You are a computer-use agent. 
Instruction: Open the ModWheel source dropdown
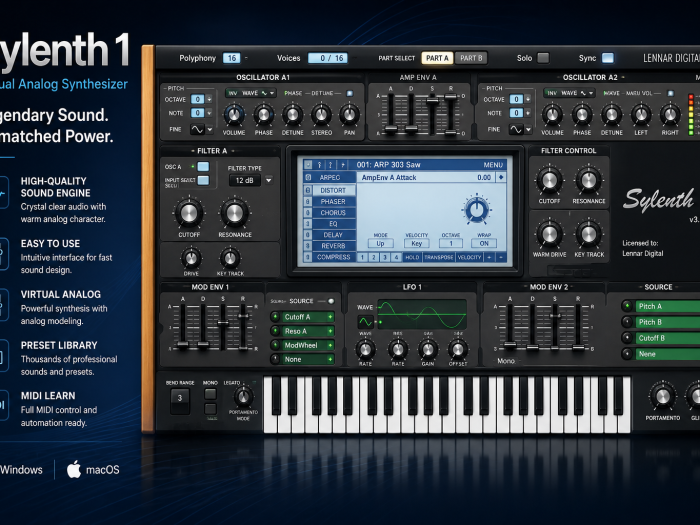coord(330,345)
